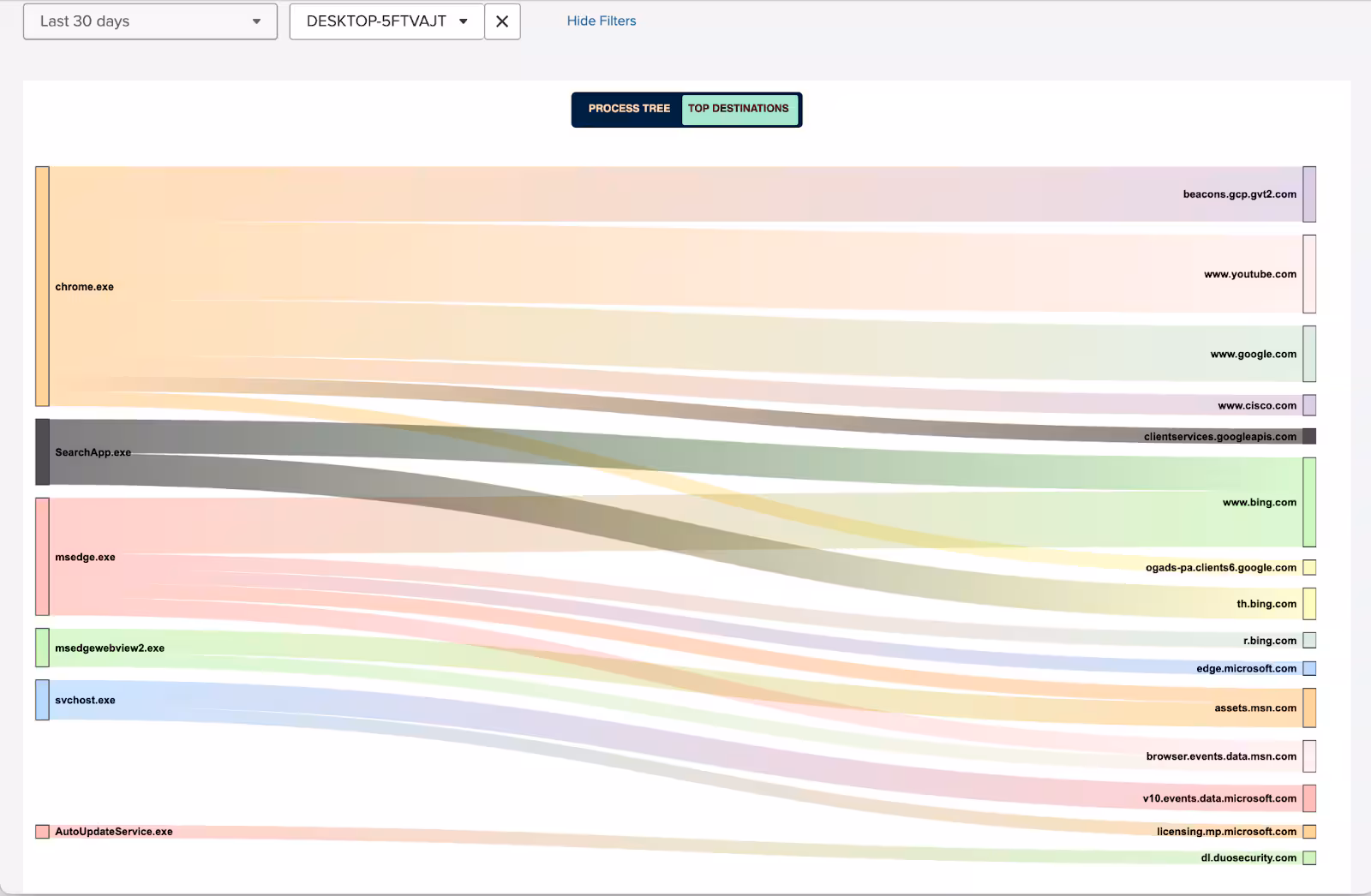This screenshot has height=896, width=1371.
Task: Select the AutoUpdateService.exe node square
Action: click(x=42, y=832)
